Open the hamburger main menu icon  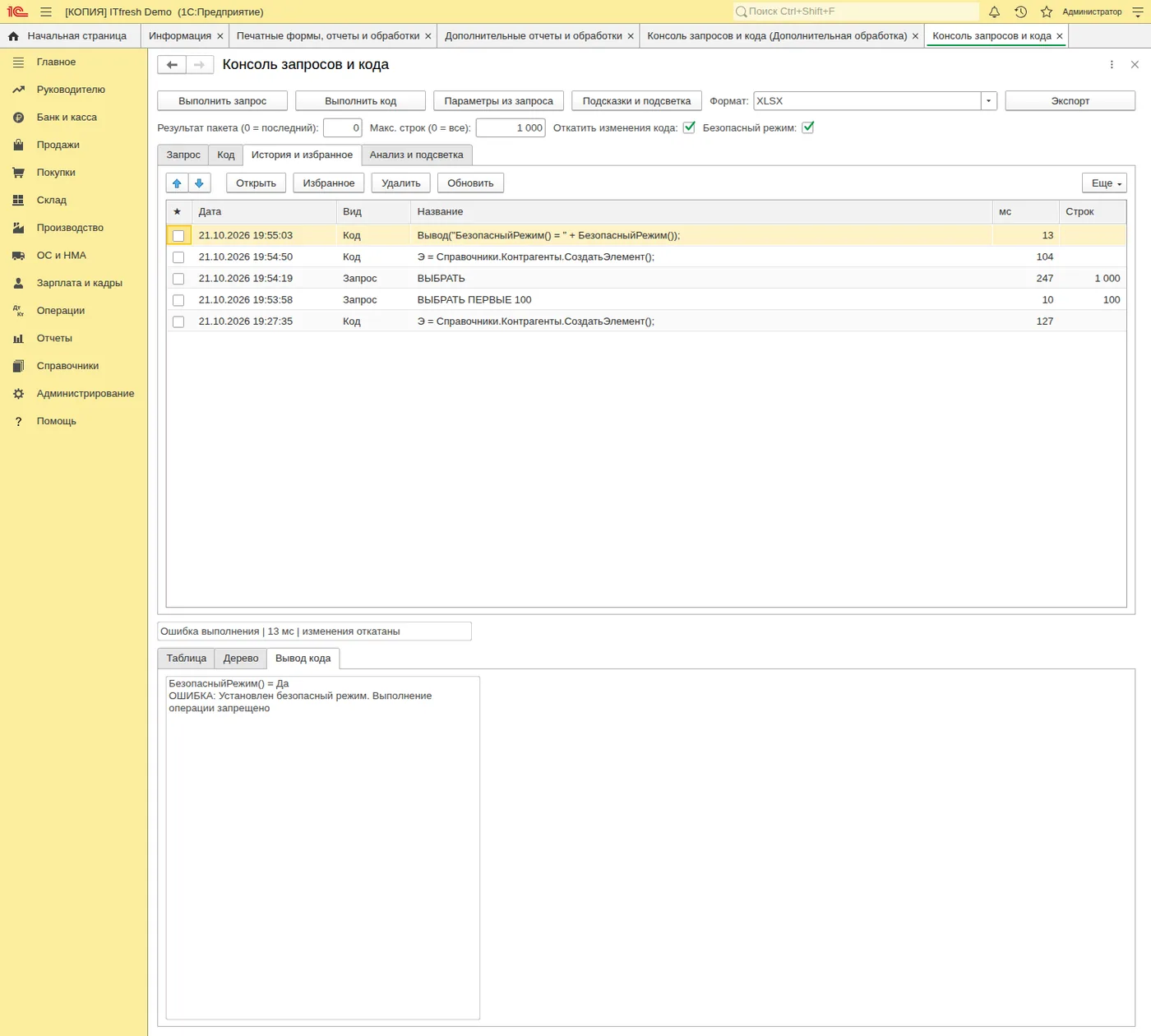pos(46,12)
